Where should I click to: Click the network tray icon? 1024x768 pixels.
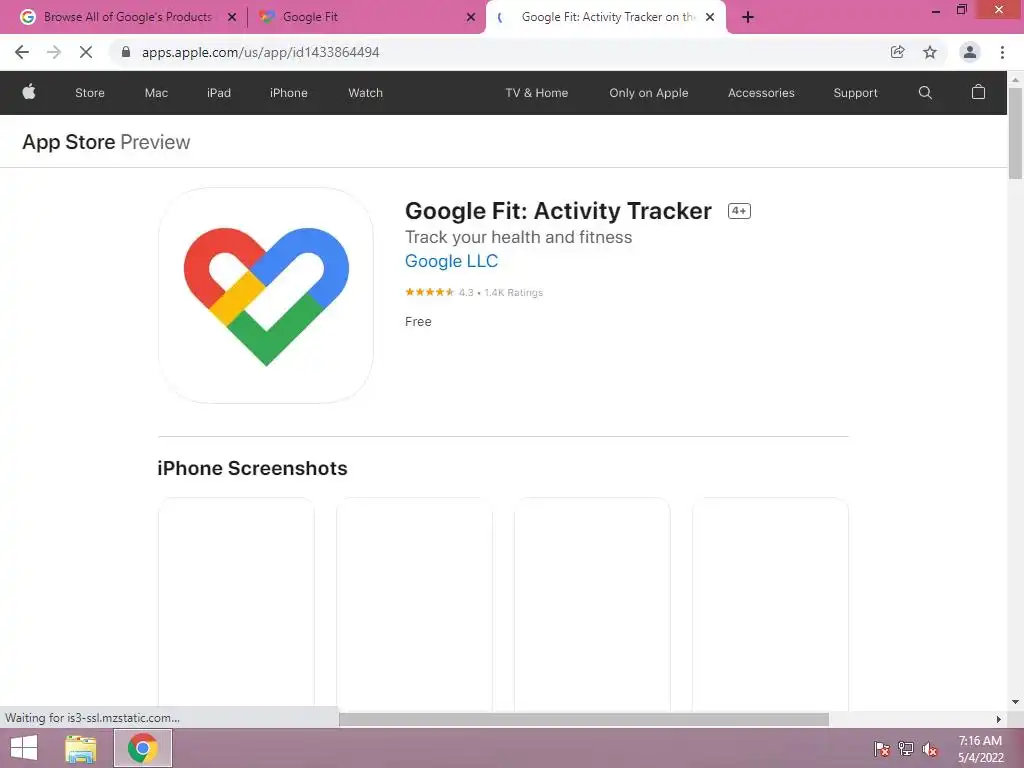point(906,748)
